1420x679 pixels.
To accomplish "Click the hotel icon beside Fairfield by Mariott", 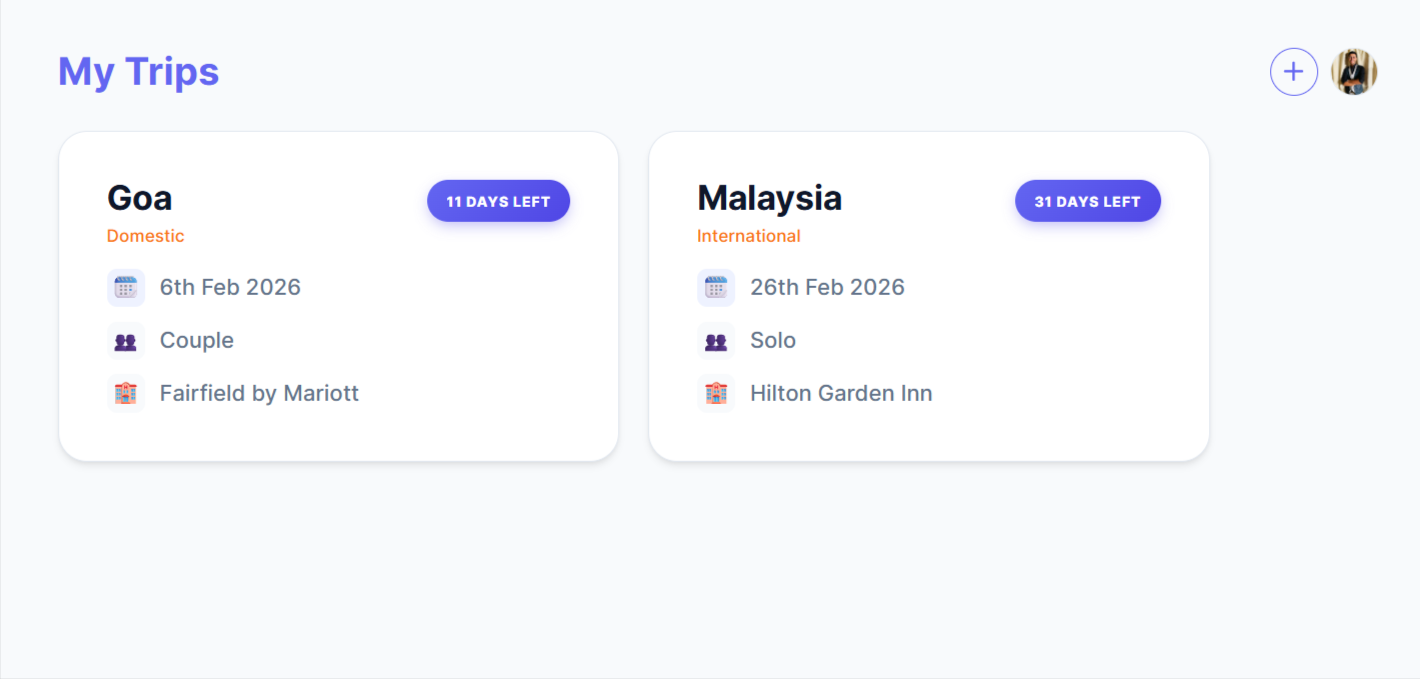I will point(126,393).
